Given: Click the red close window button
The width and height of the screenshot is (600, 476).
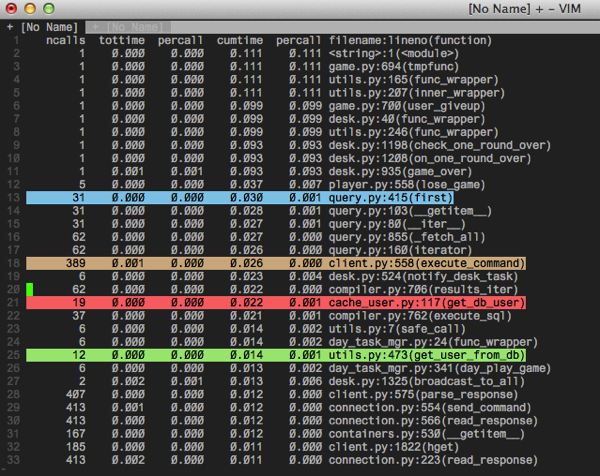Looking at the screenshot, I should tap(11, 8).
